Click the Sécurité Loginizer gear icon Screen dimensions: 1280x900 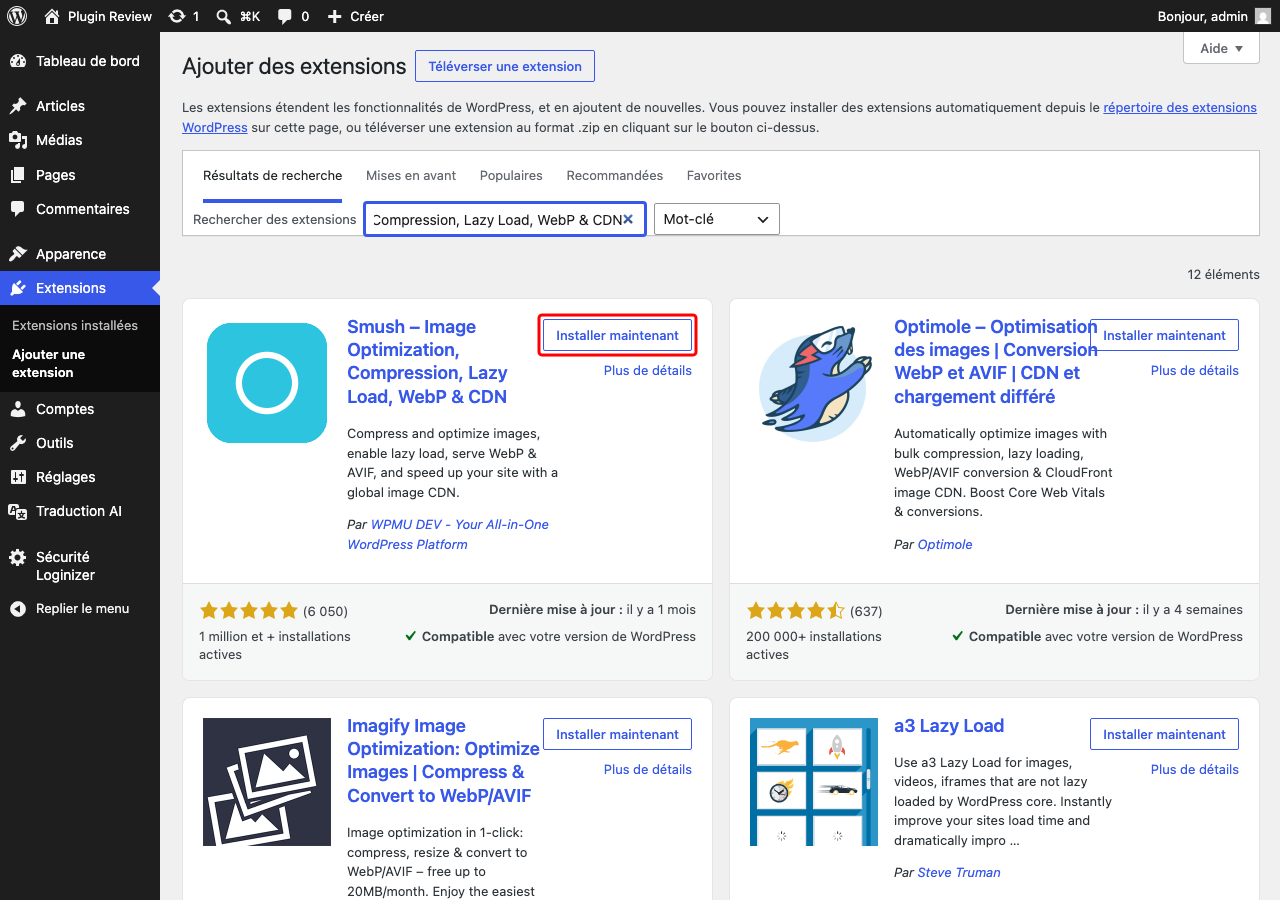point(18,557)
